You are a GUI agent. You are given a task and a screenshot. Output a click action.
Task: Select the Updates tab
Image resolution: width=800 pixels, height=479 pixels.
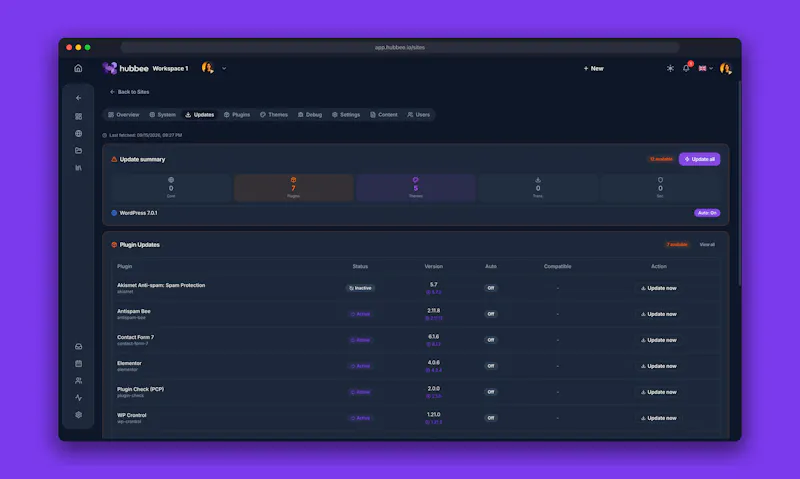[199, 115]
